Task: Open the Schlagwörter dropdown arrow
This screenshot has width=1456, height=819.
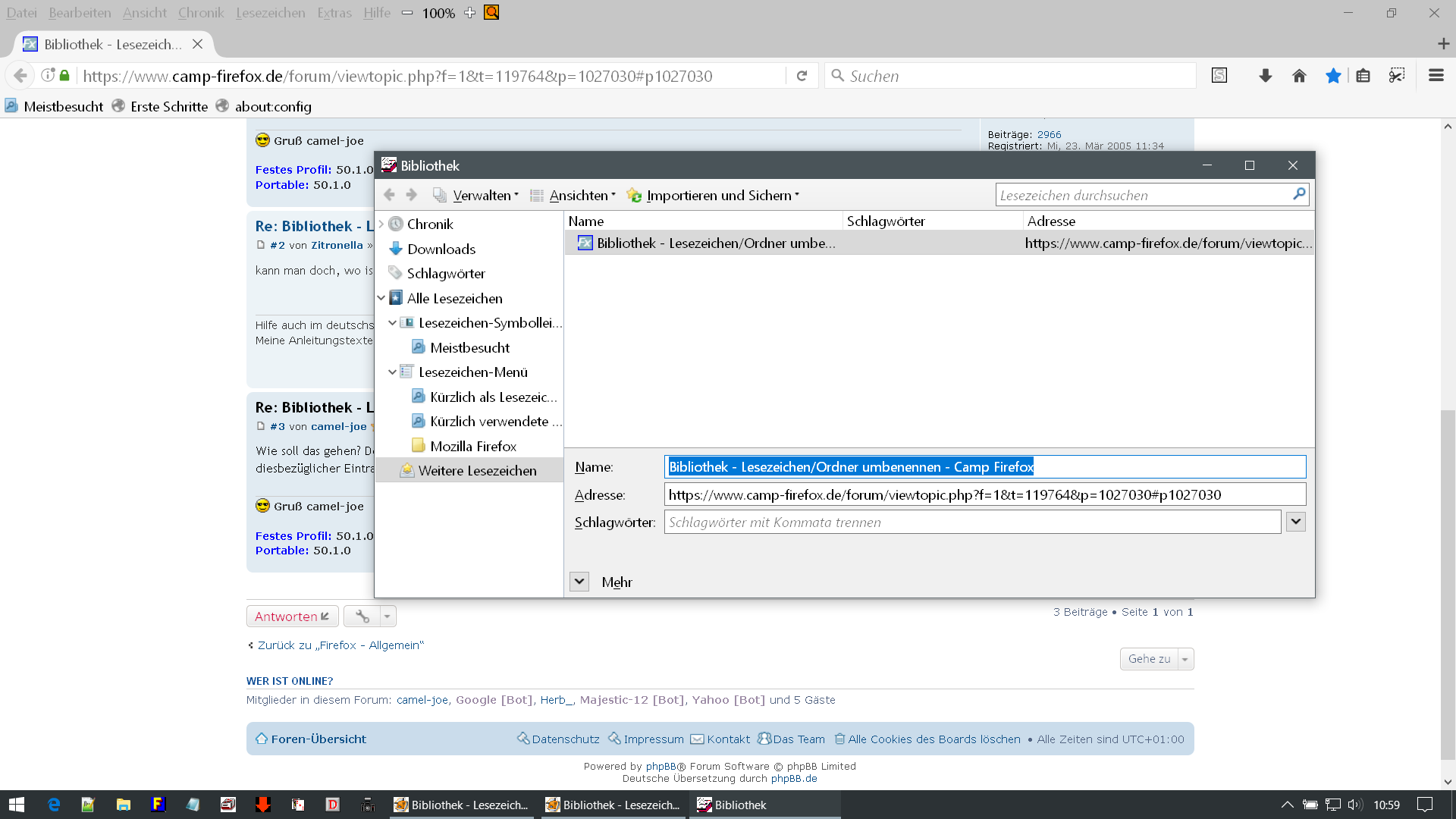Action: pos(1295,522)
